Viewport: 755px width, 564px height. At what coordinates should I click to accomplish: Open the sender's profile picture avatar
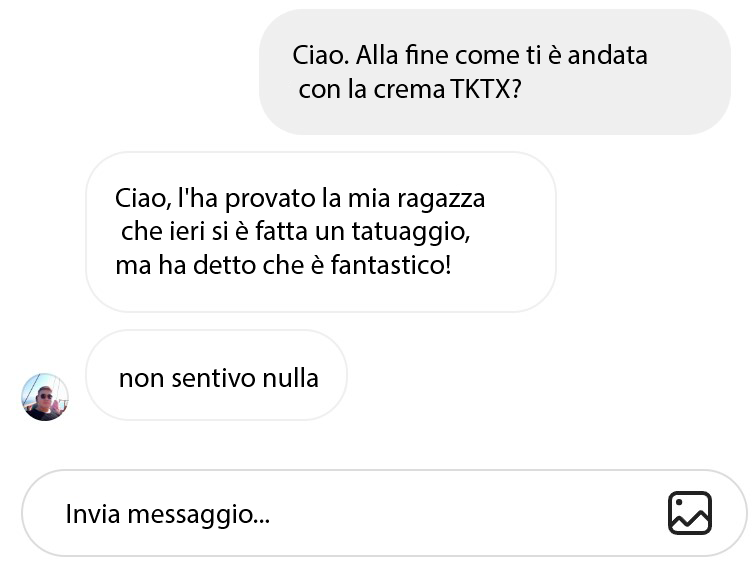[x=45, y=397]
